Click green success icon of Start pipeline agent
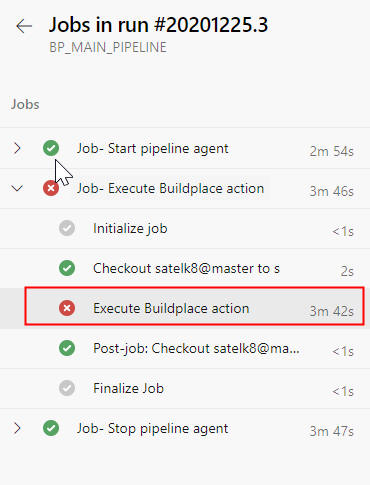Image resolution: width=370 pixels, height=485 pixels. click(x=51, y=148)
